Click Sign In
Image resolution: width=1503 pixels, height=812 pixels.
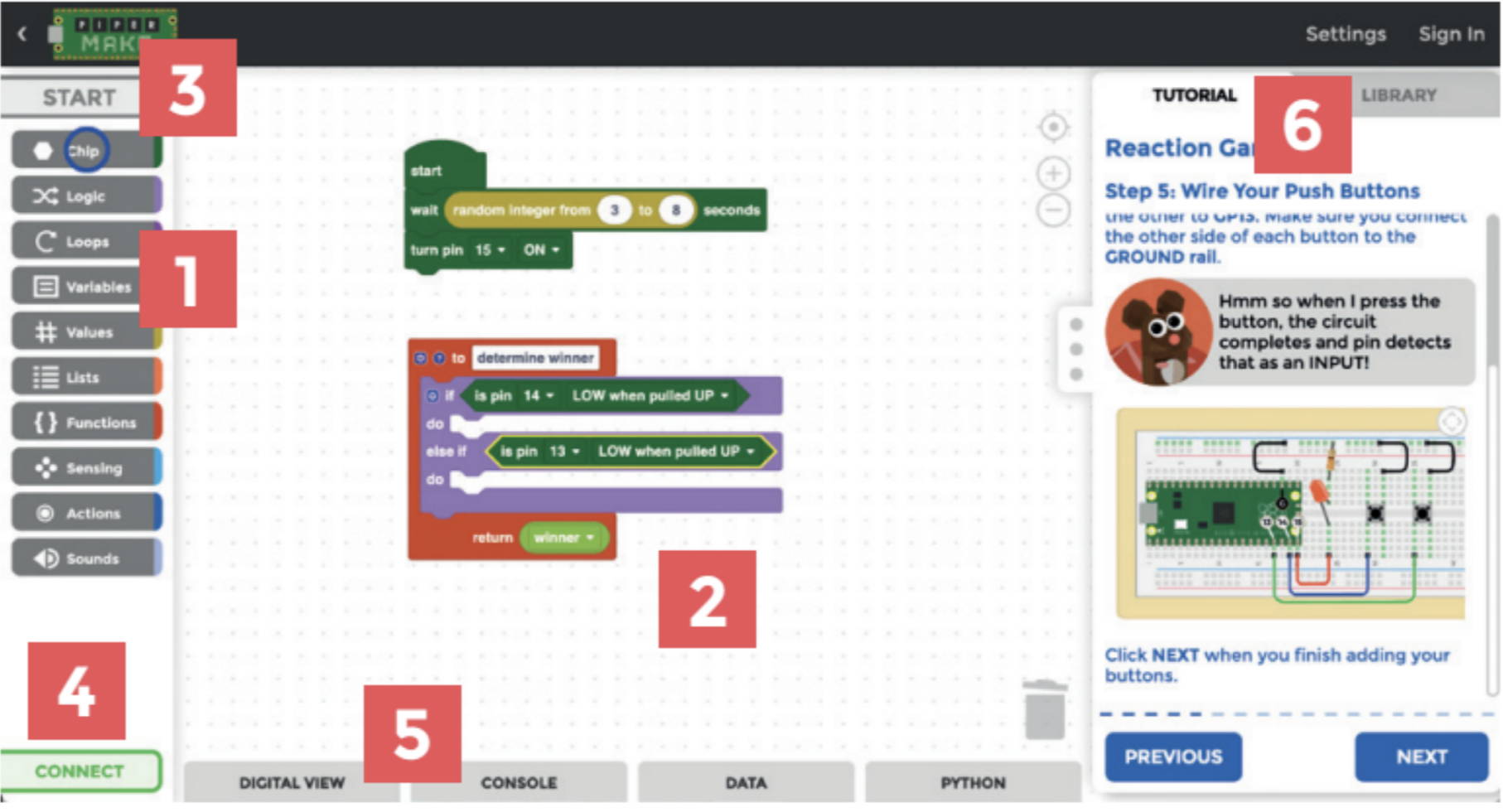[x=1451, y=34]
